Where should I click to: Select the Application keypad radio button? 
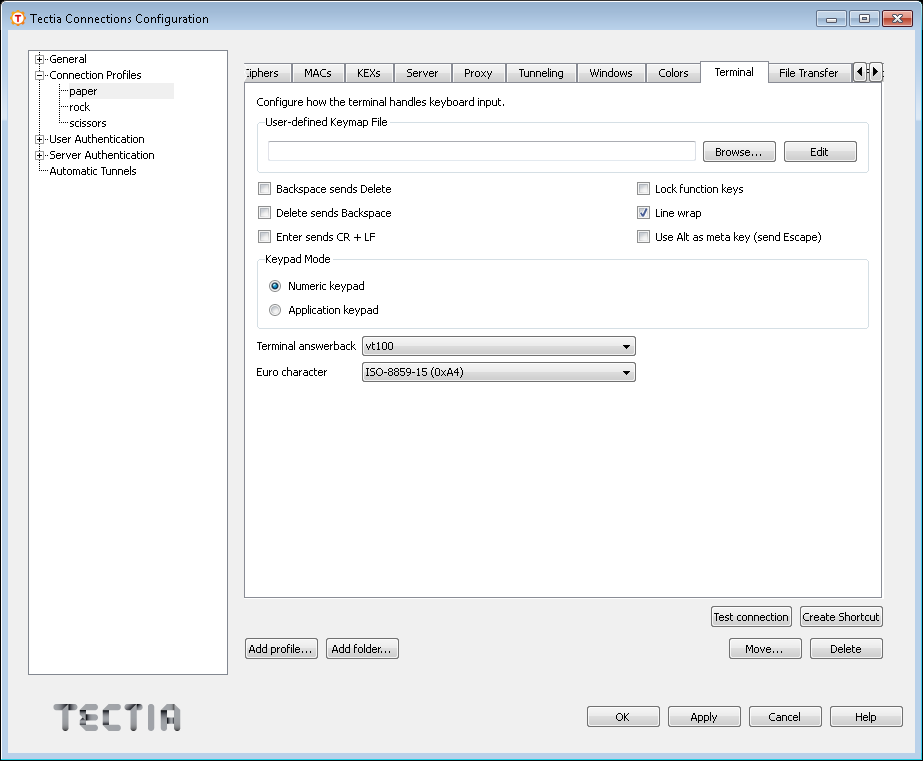275,310
